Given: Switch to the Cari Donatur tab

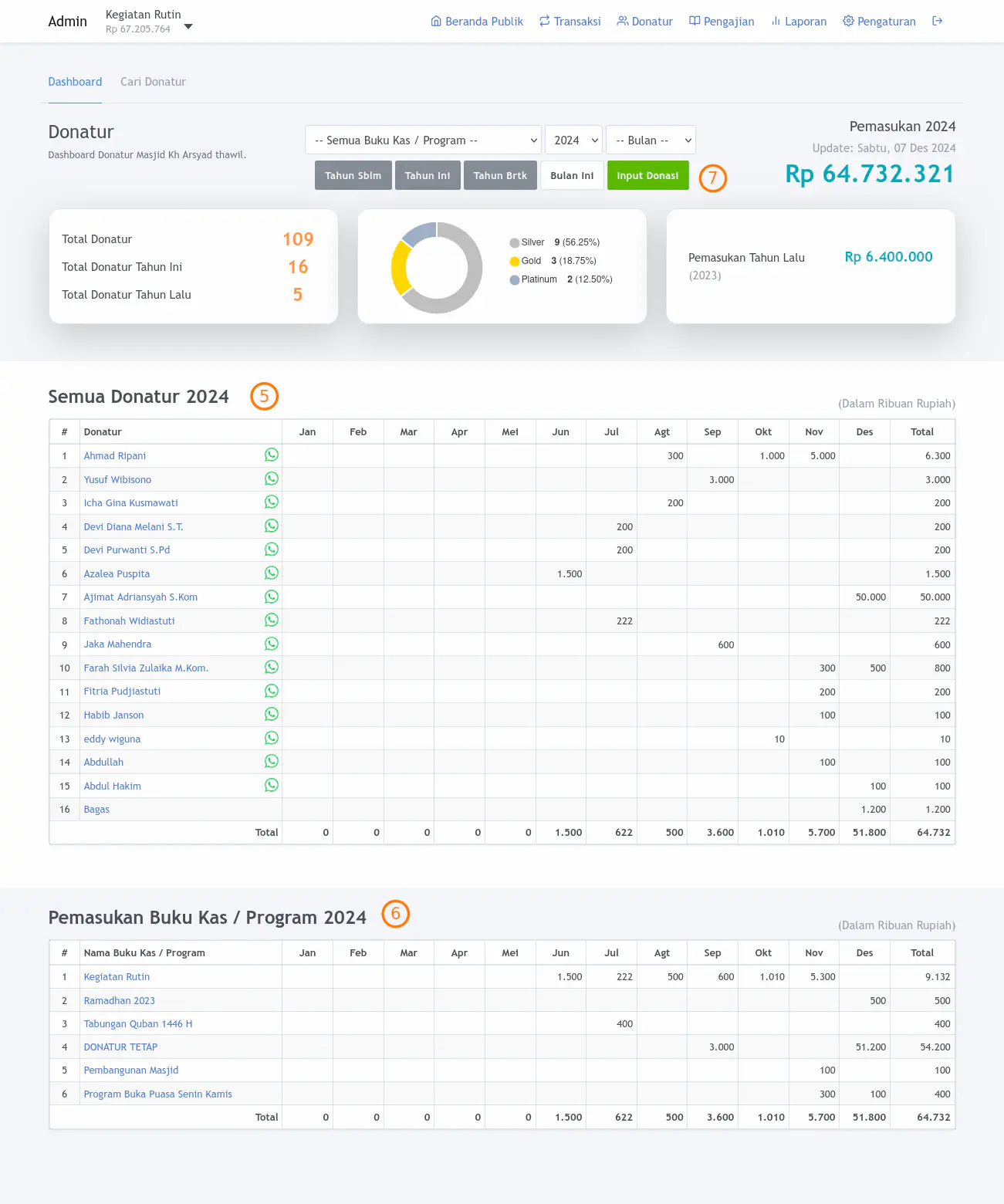Looking at the screenshot, I should 153,82.
